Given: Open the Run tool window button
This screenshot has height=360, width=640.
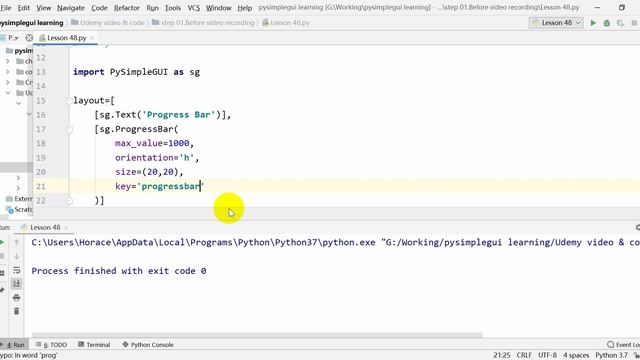Looking at the screenshot, I should 15,345.
